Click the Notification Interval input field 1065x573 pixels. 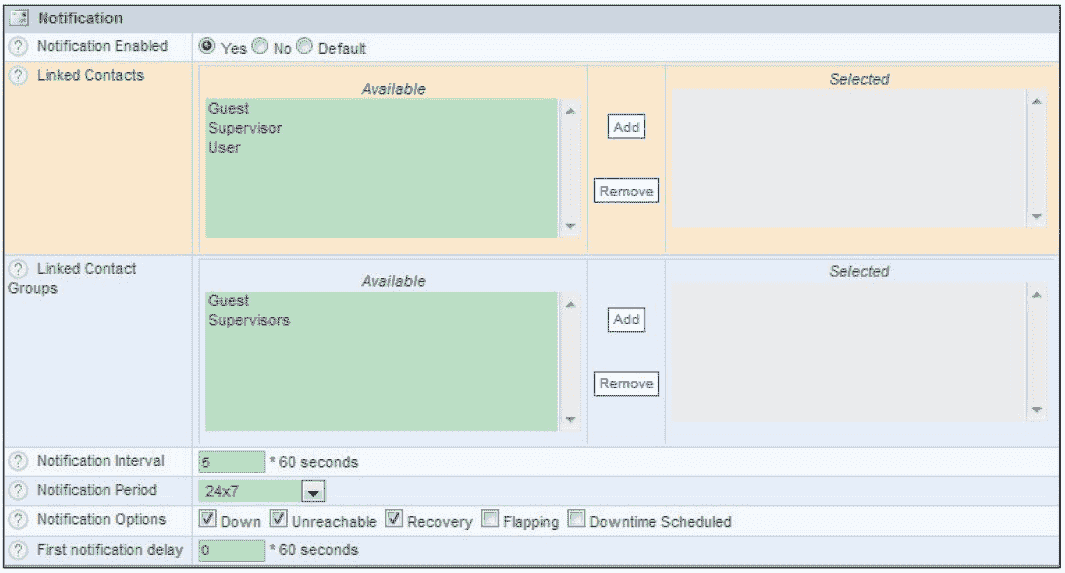(231, 462)
